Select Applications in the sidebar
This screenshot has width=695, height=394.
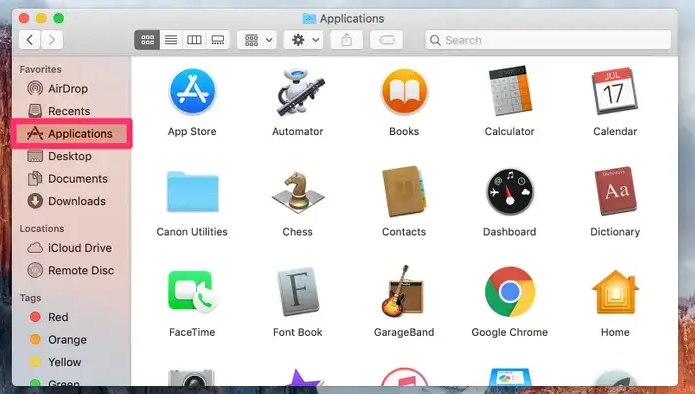71,133
